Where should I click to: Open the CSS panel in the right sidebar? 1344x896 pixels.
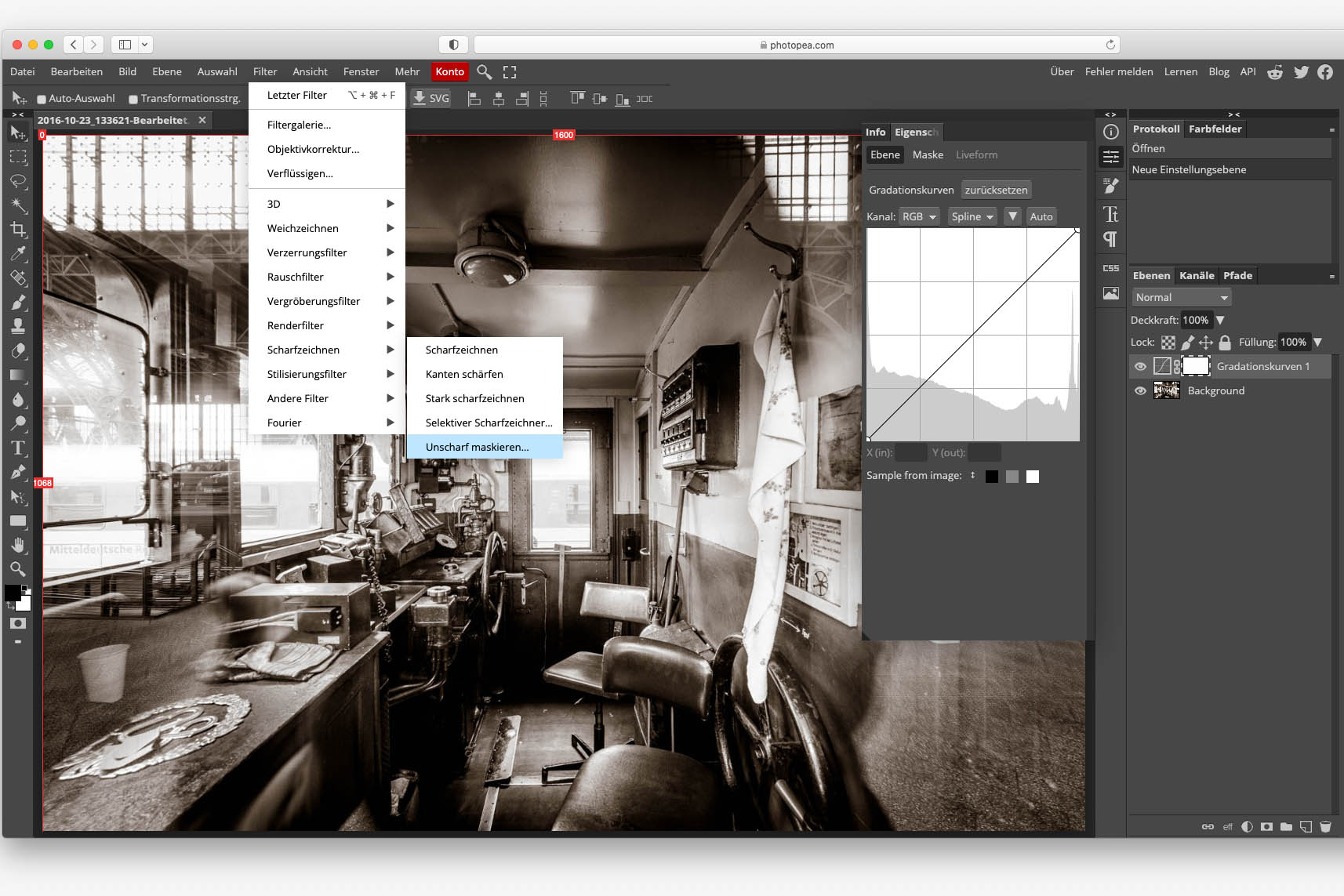click(x=1110, y=267)
